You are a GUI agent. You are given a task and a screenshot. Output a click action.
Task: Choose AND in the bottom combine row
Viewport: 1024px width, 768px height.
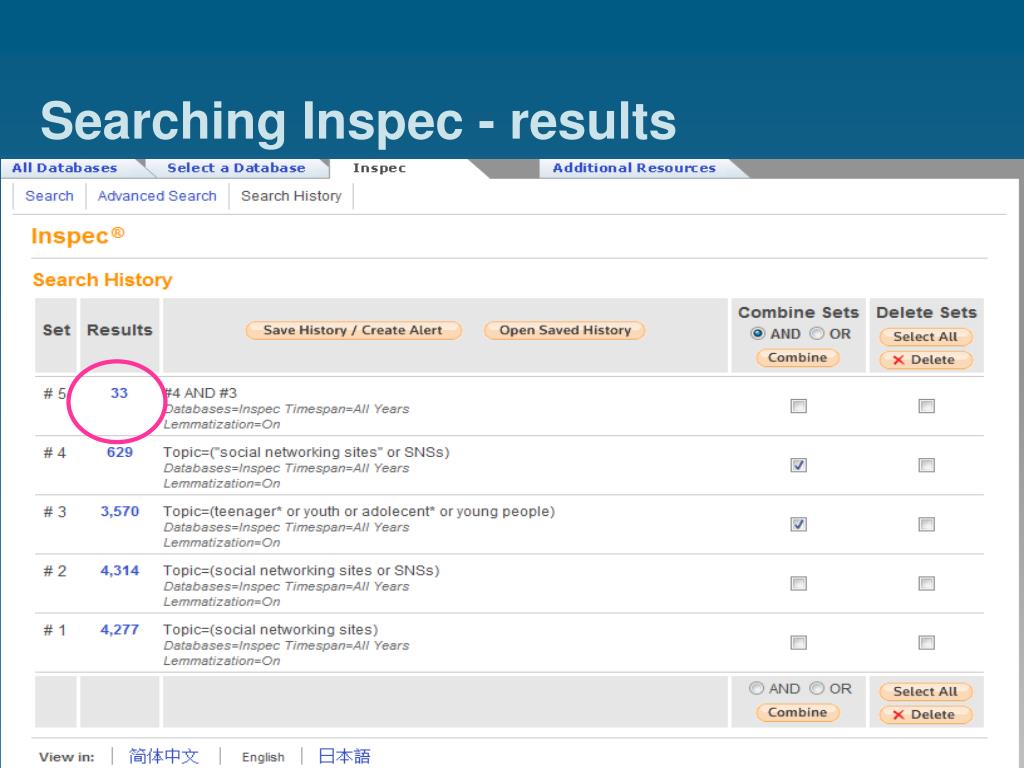click(x=756, y=688)
